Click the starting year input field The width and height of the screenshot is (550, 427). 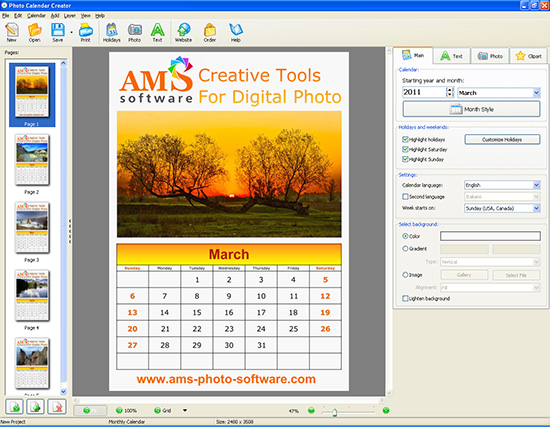(424, 92)
